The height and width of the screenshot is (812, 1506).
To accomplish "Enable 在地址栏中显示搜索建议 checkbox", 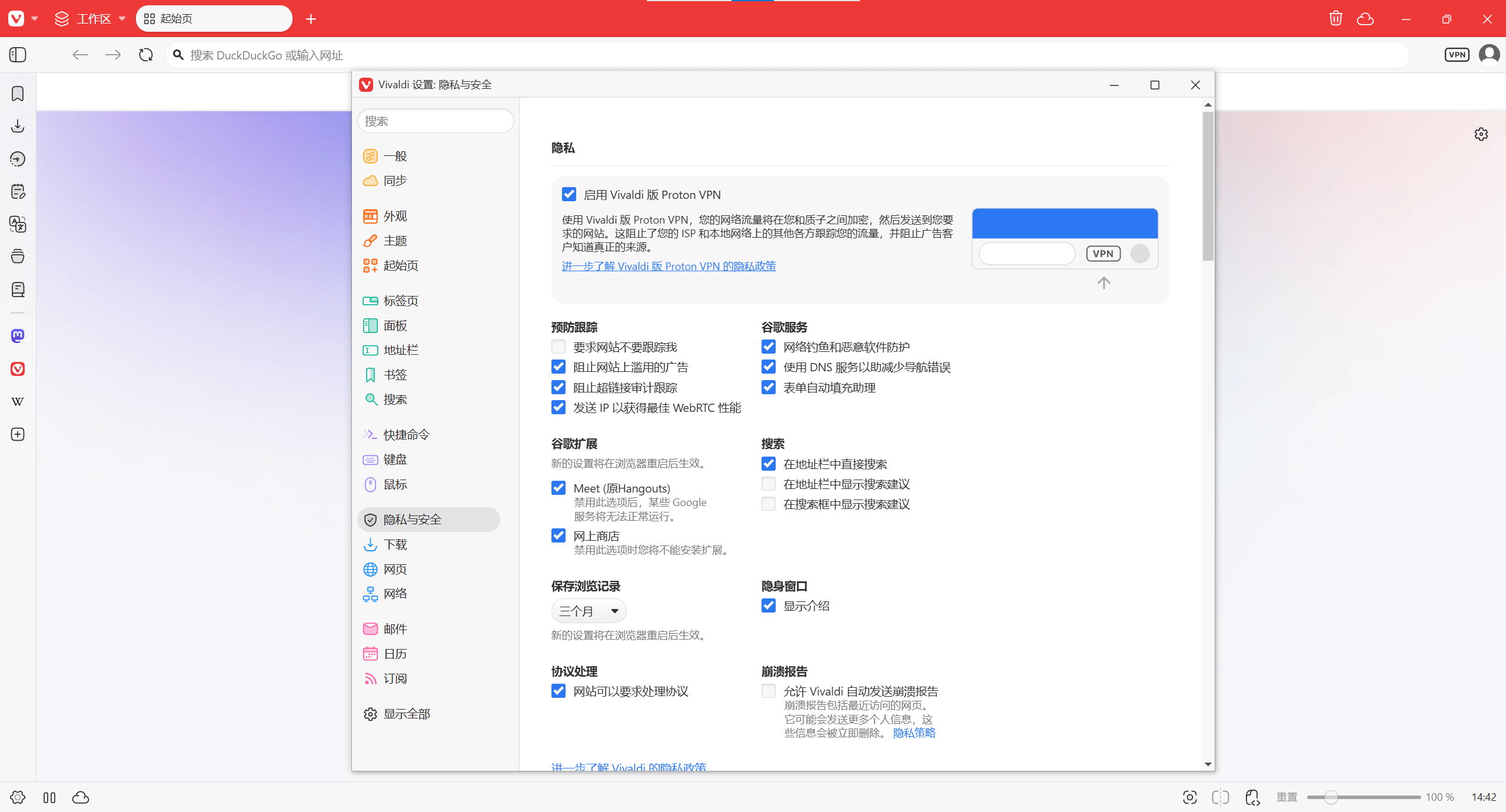I will click(769, 484).
